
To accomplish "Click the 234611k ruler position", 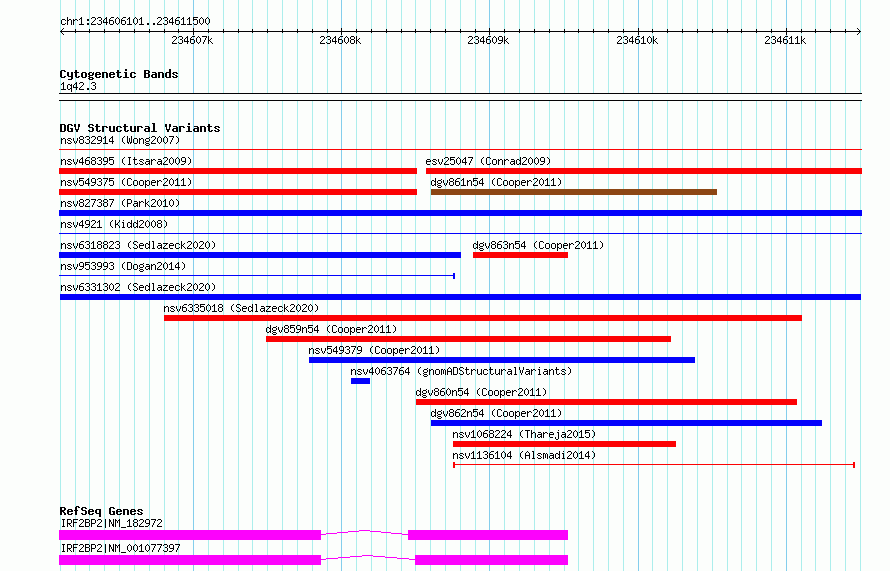I will [785, 40].
